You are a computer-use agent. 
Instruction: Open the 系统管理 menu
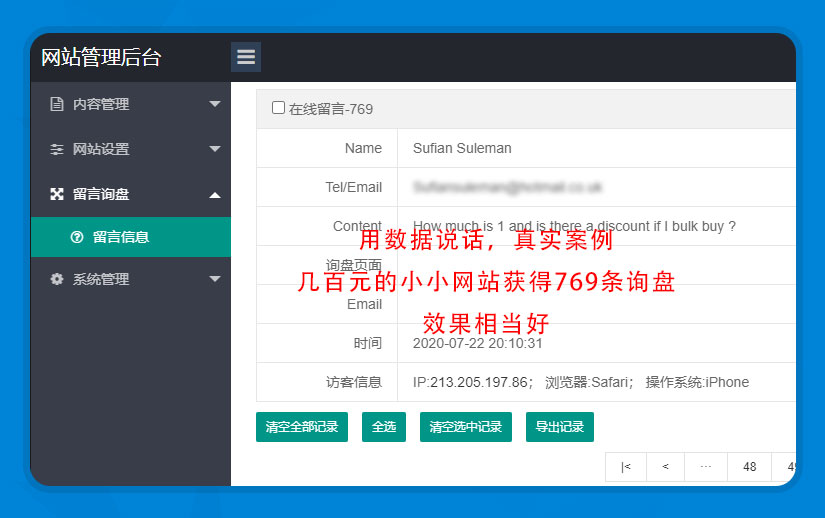pyautogui.click(x=130, y=279)
